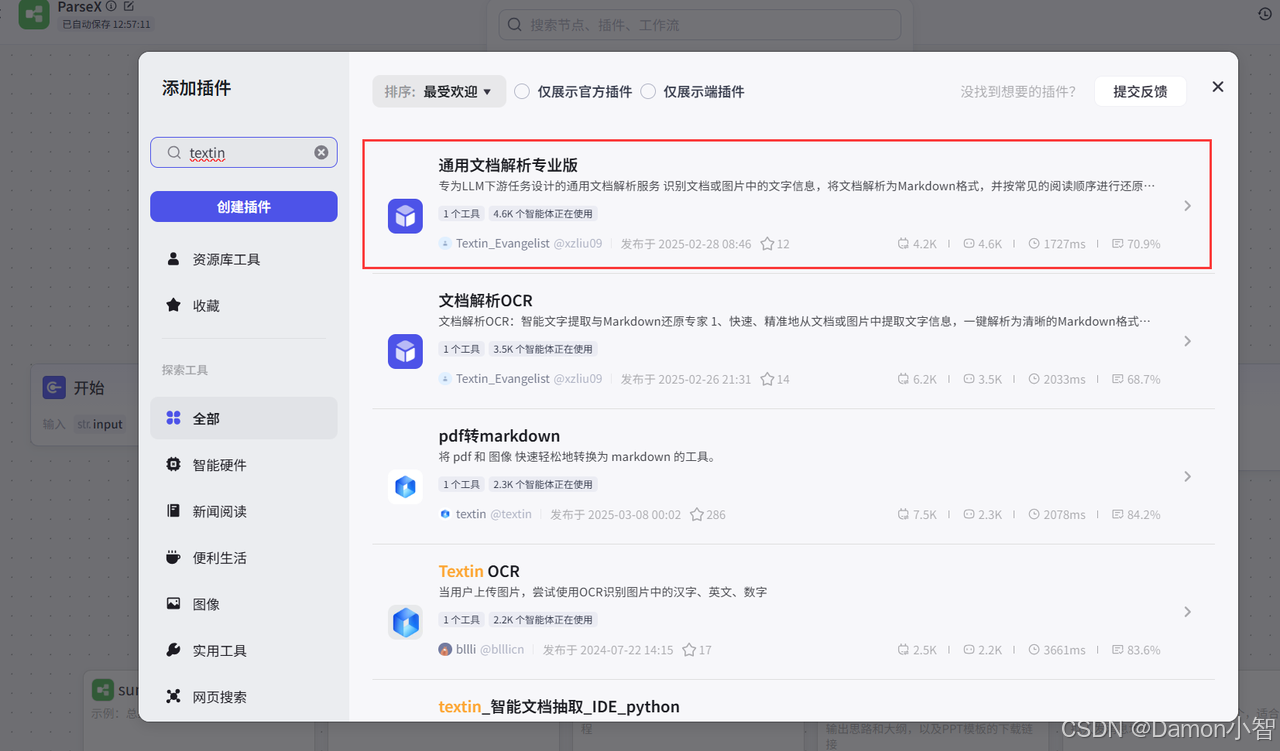
Task: Click 3.5K 个智能体正在使用 tag
Action: click(x=543, y=349)
